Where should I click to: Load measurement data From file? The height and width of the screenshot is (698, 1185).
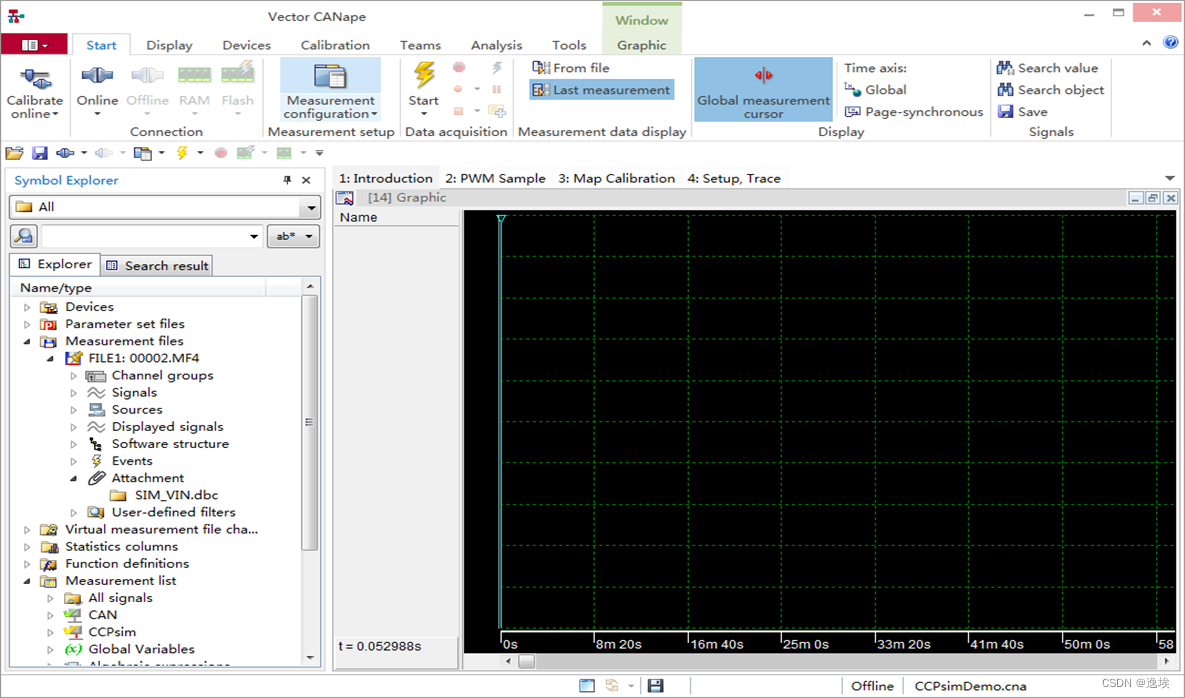(571, 68)
